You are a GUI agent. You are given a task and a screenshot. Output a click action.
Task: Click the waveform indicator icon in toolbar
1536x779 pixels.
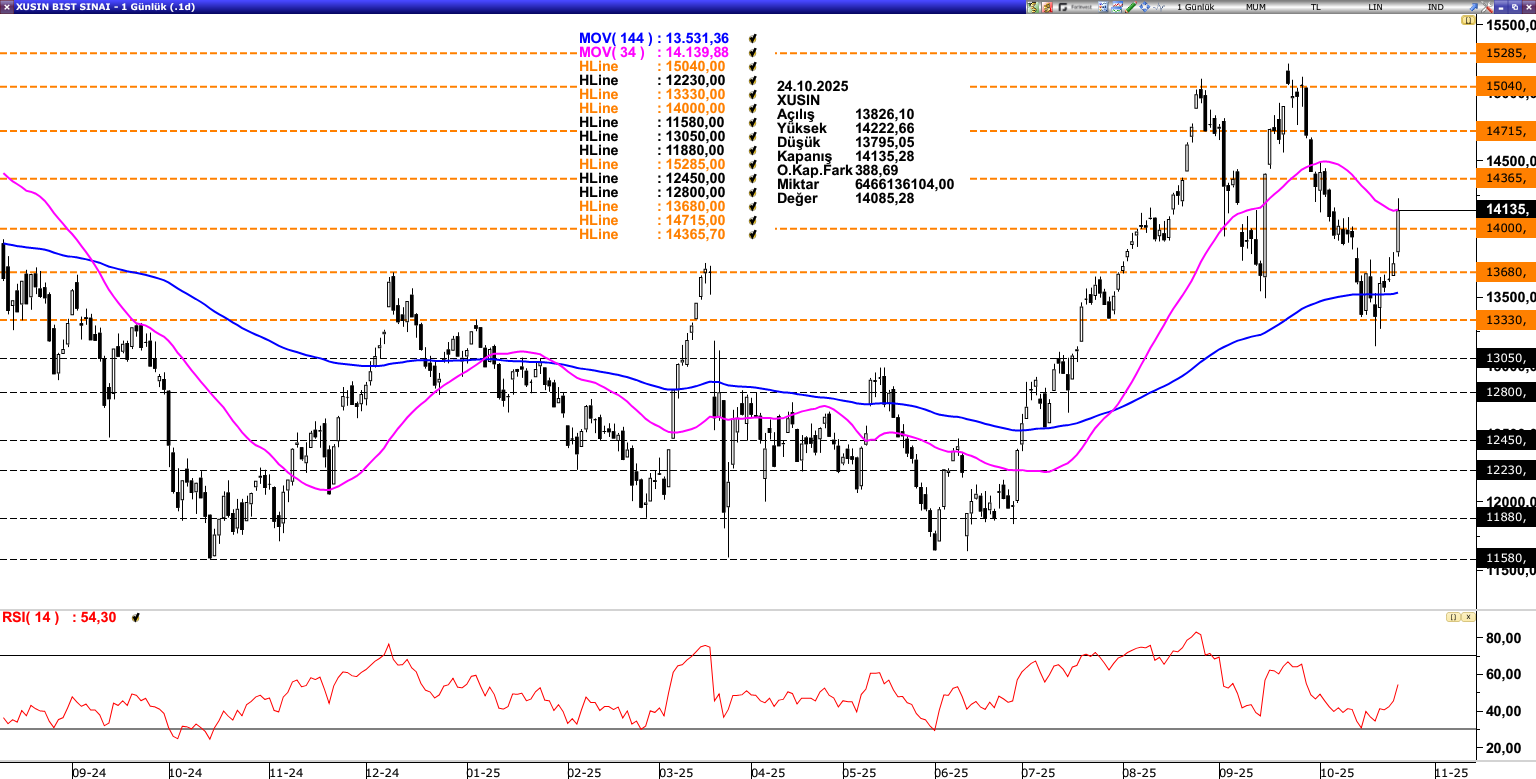coord(1159,7)
